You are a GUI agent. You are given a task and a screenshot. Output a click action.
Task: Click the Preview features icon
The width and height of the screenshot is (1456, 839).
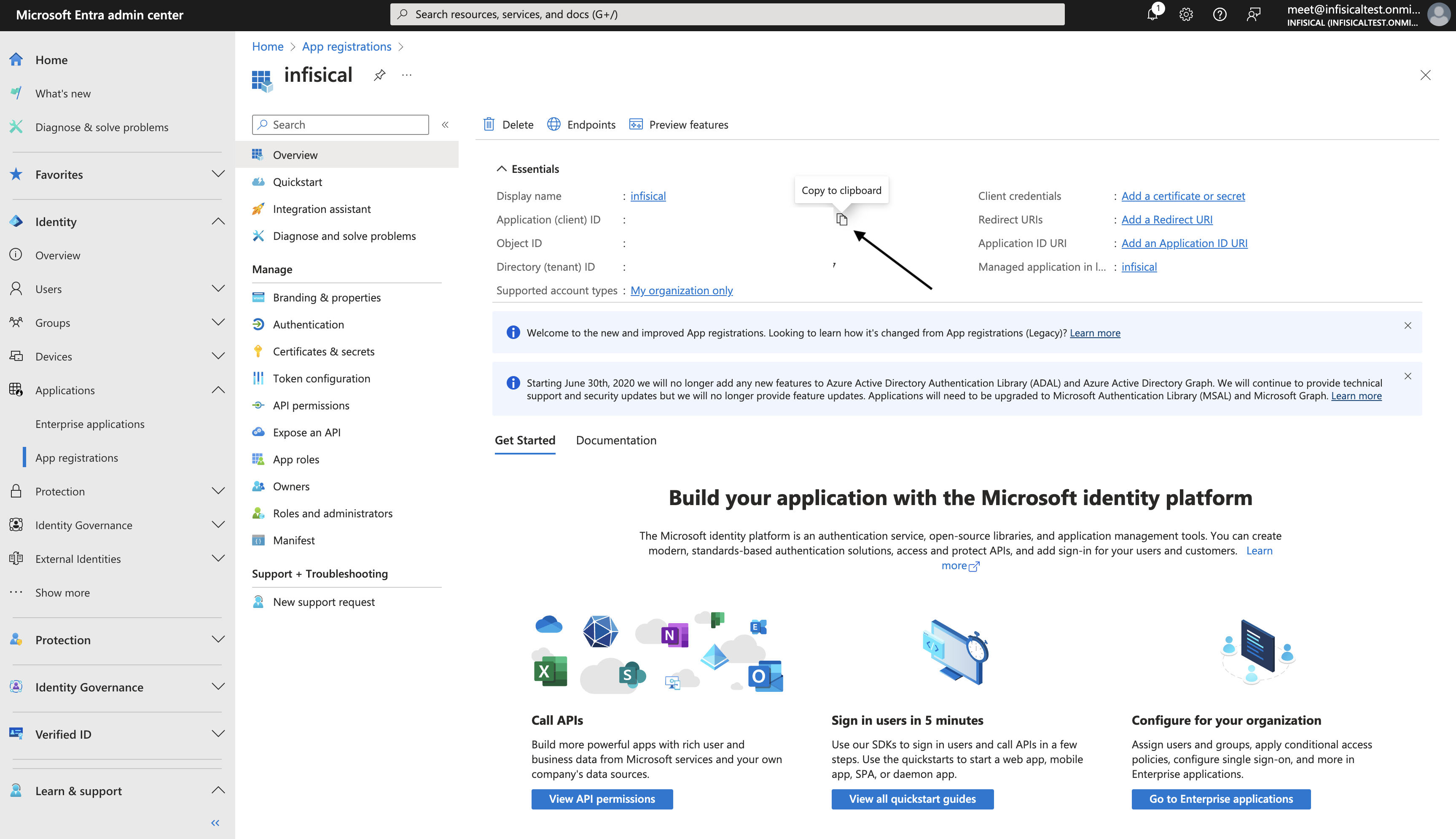(636, 124)
